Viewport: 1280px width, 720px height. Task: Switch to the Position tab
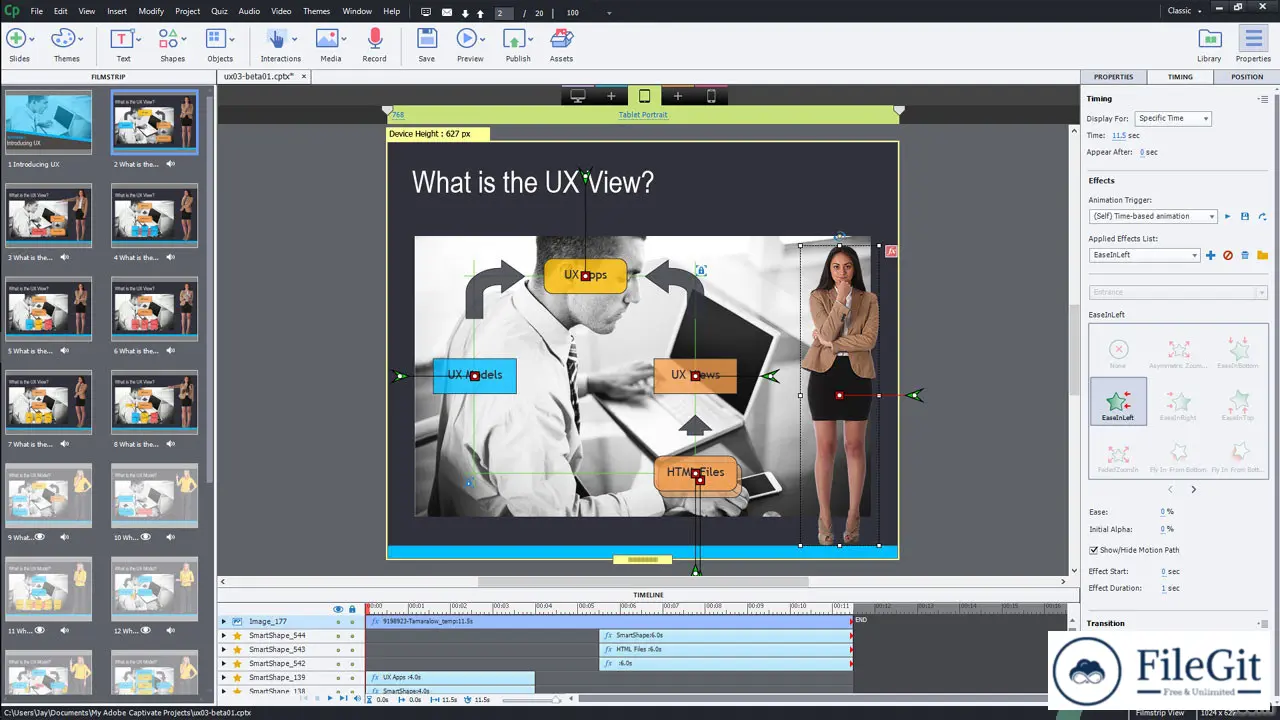tap(1247, 77)
